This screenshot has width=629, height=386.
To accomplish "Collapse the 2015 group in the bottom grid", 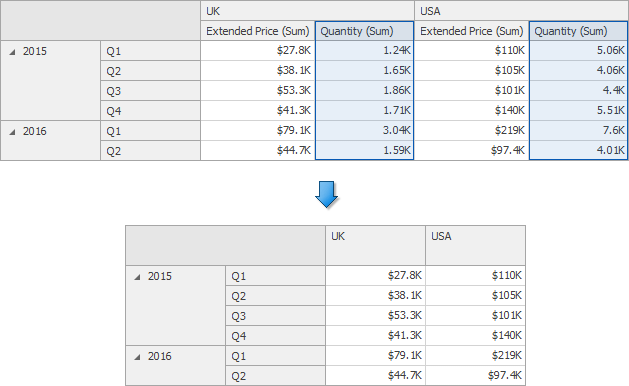I will pyautogui.click(x=138, y=277).
